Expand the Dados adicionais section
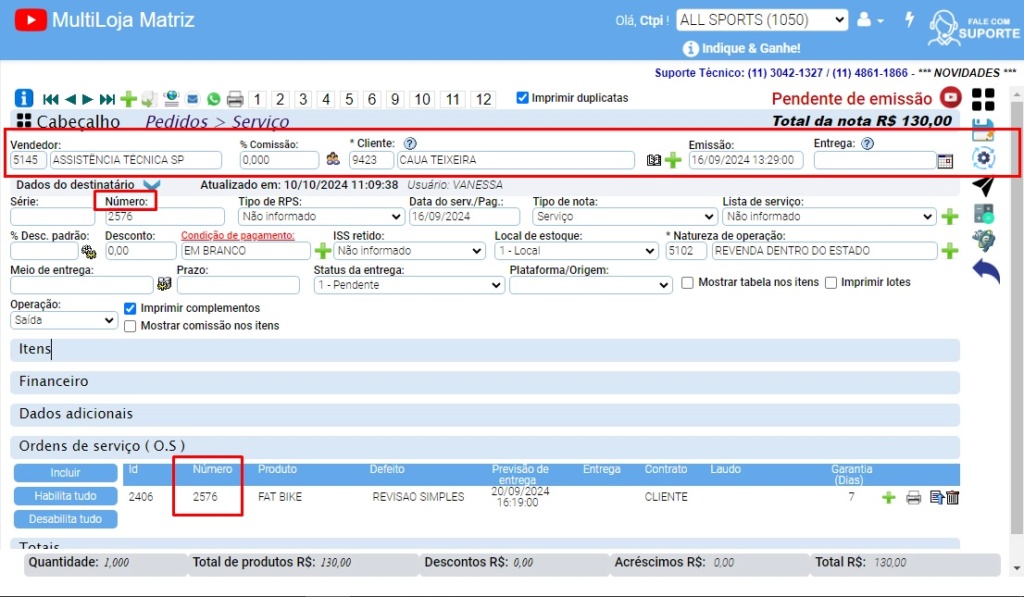 coord(485,414)
